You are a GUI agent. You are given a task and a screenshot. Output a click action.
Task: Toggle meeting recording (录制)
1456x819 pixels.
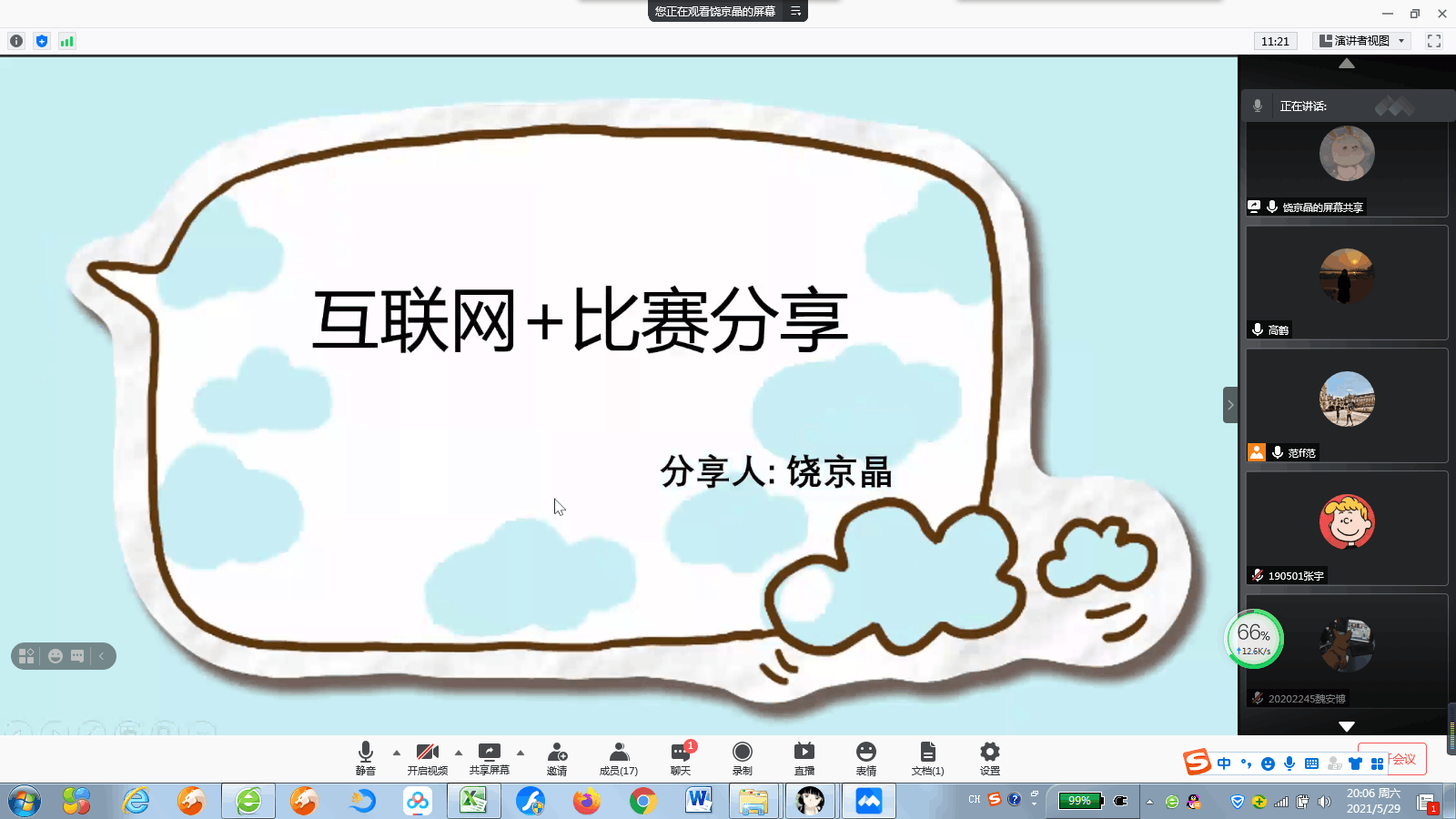point(743,757)
